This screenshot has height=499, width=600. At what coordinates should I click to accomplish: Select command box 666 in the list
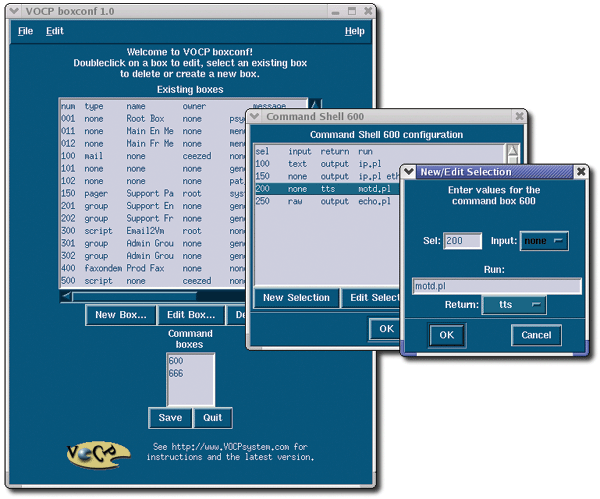click(176, 373)
